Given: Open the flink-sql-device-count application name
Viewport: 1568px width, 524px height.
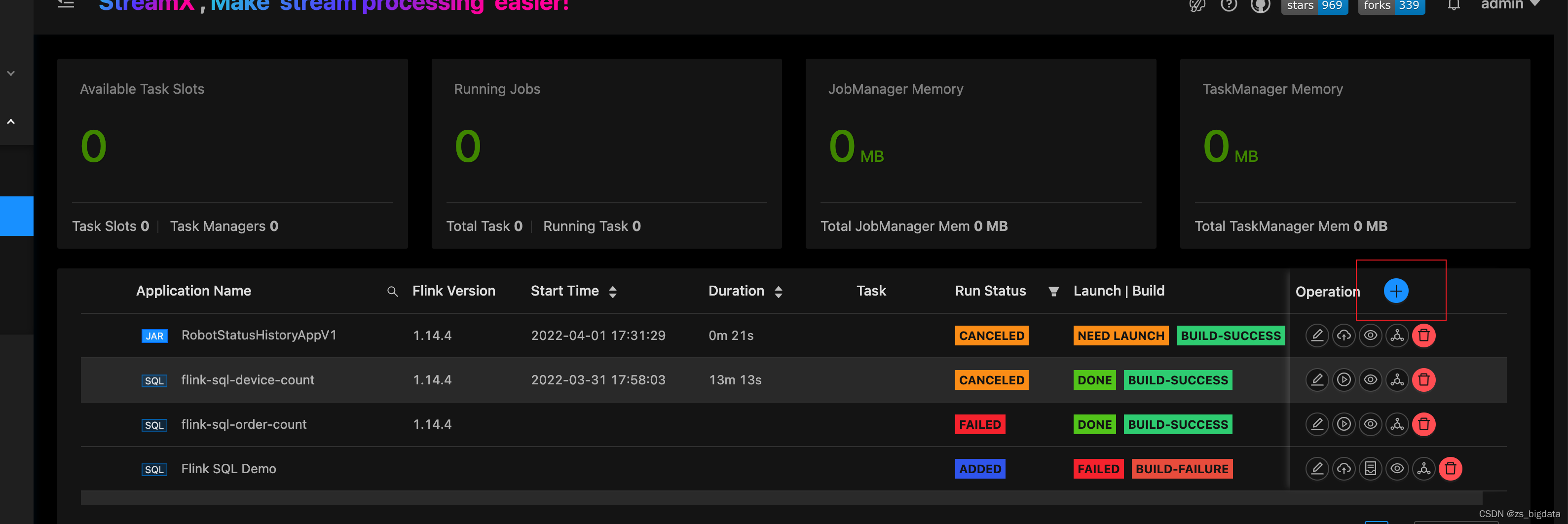Looking at the screenshot, I should coord(248,380).
